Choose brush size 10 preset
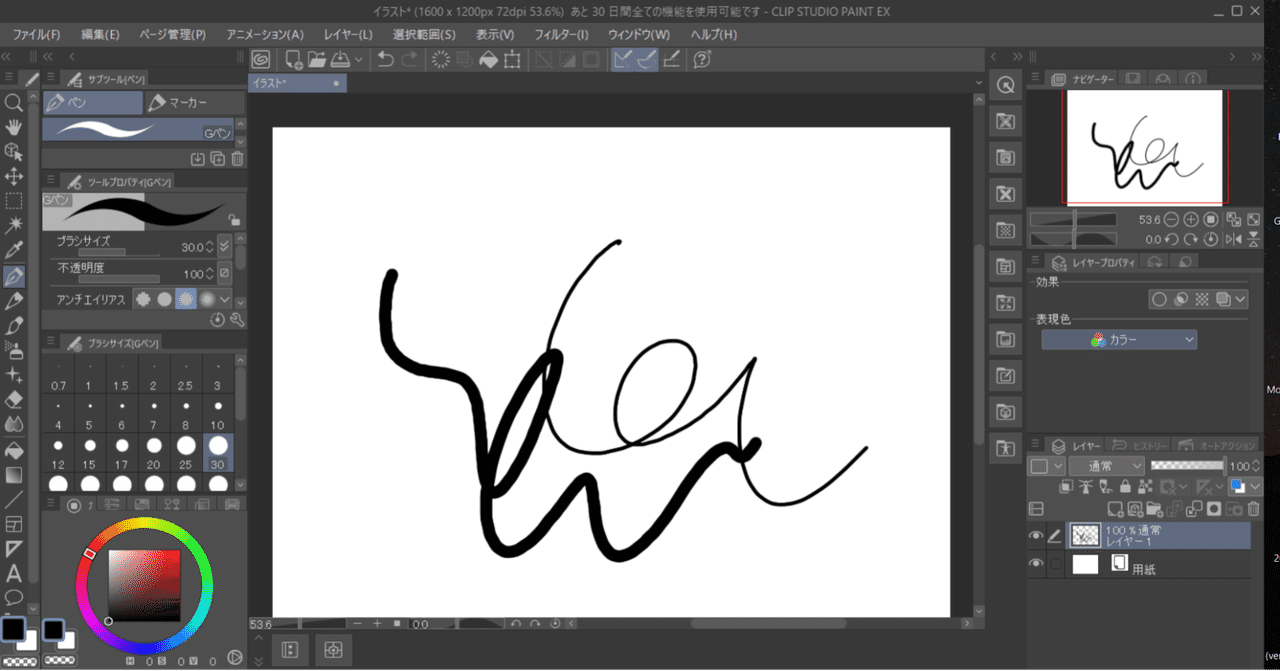Screen dimensions: 1280x671 point(218,413)
